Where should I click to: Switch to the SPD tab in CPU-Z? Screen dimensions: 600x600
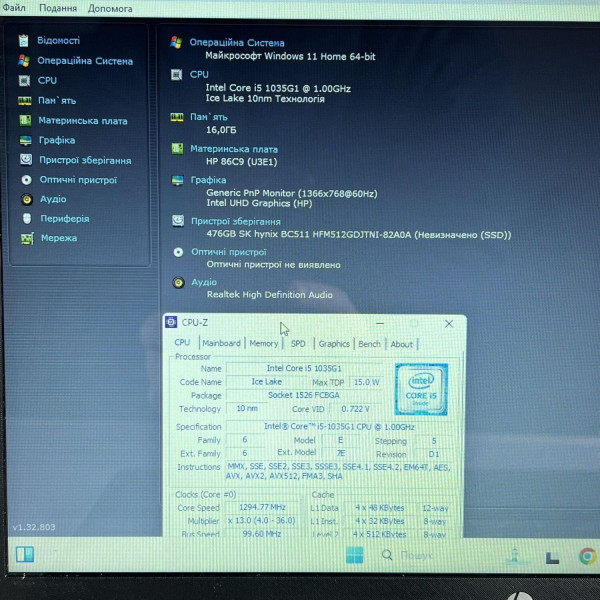(x=298, y=344)
